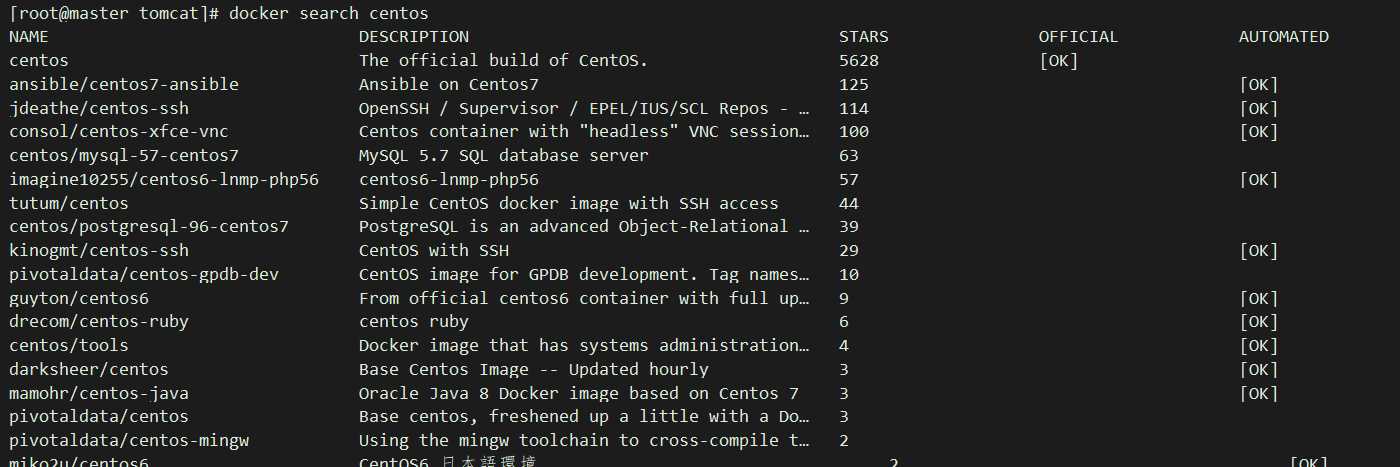Click the tutum/centos image name

[69, 203]
